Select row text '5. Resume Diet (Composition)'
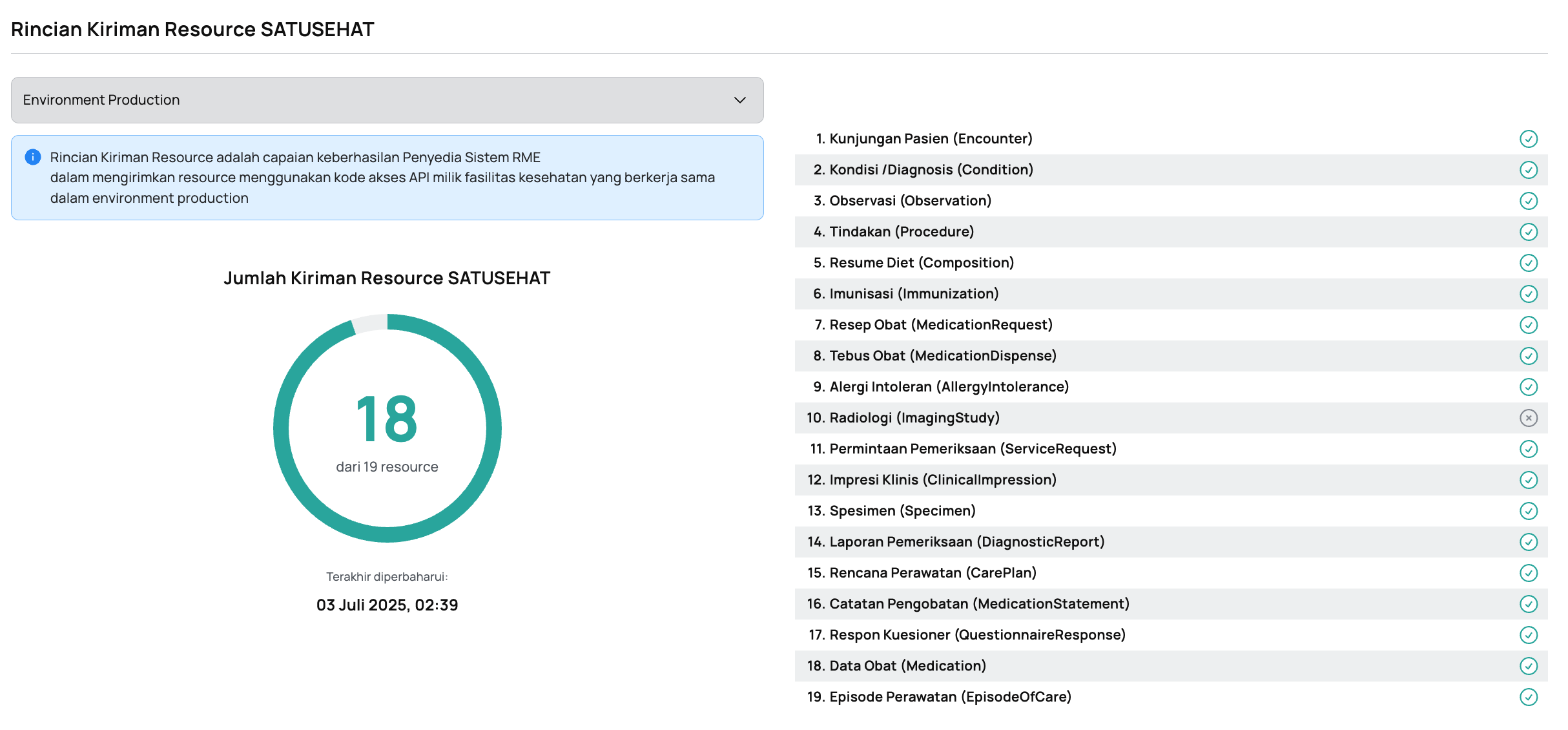The width and height of the screenshot is (1568, 730). 914,263
